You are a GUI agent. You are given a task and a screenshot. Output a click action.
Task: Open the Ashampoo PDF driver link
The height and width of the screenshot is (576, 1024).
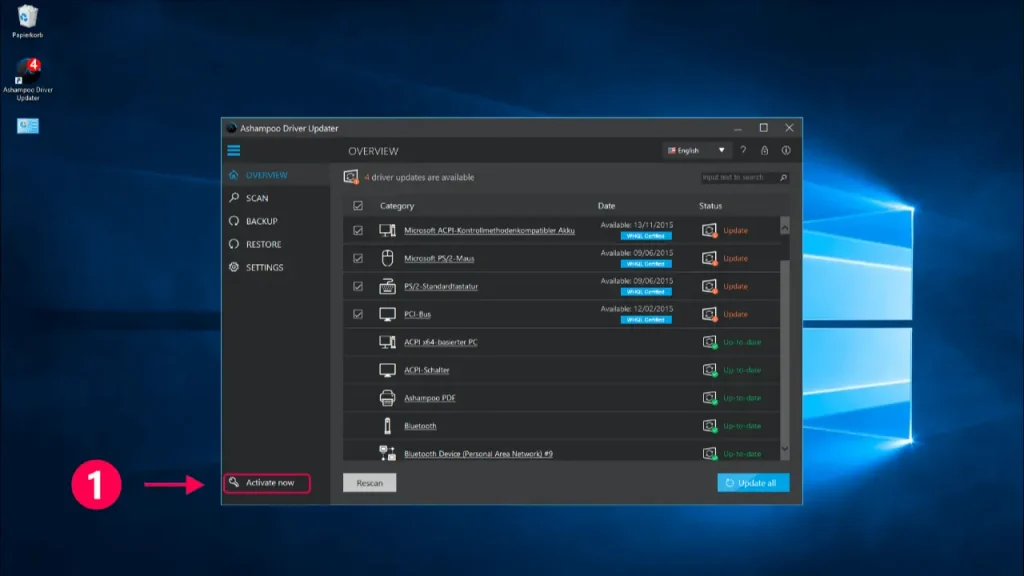click(430, 398)
